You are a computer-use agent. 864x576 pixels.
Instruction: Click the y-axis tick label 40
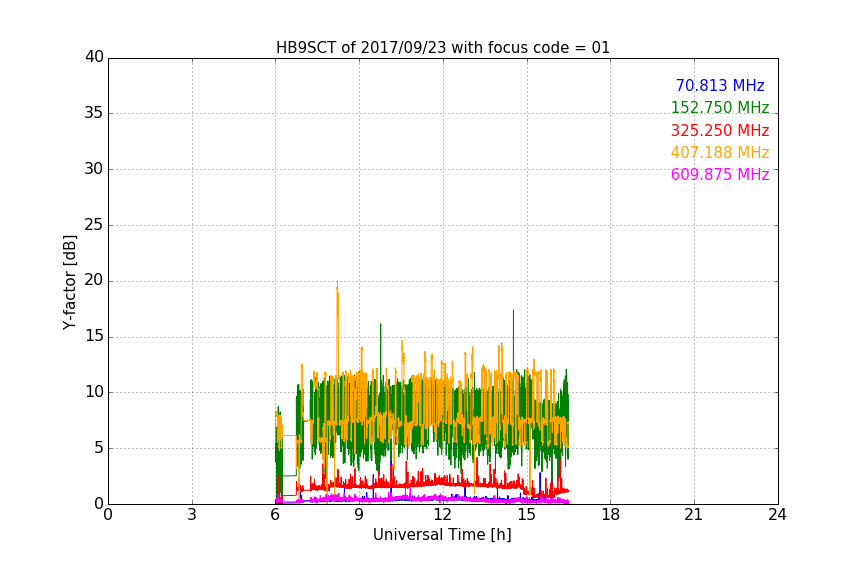94,57
